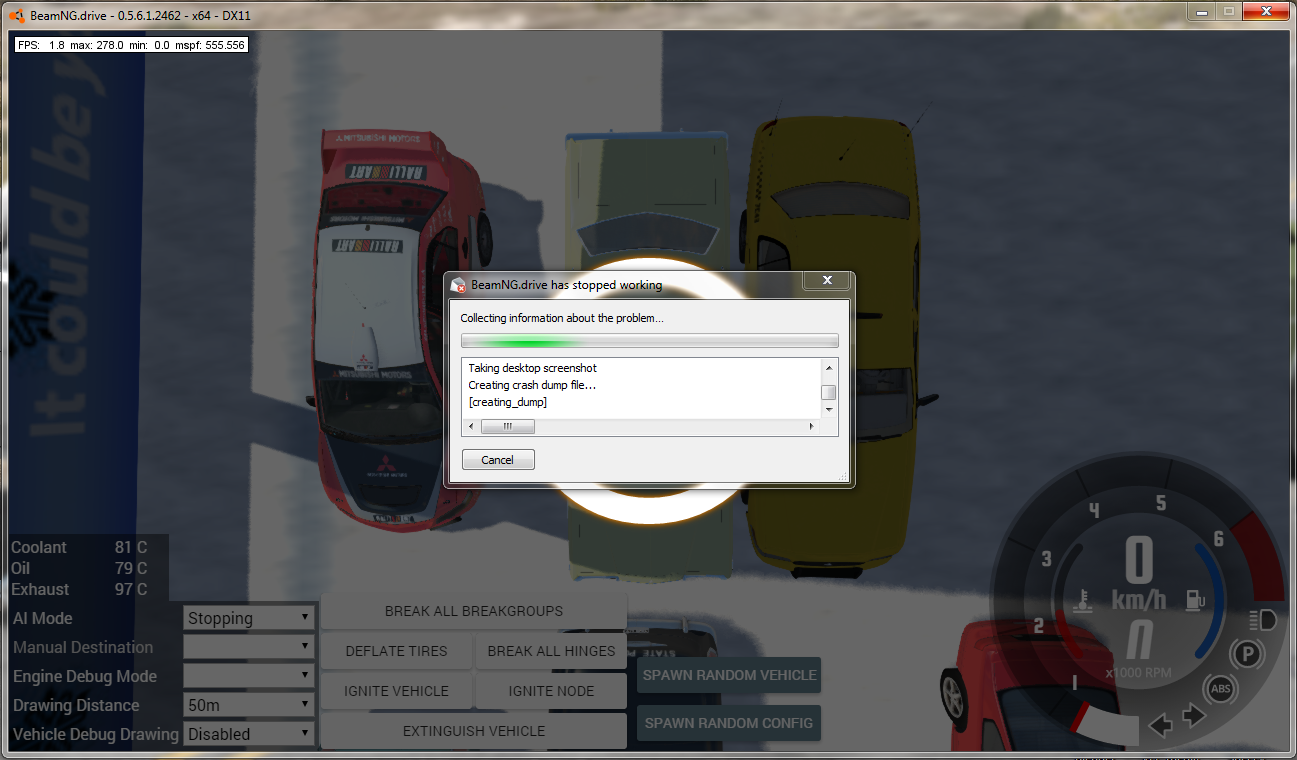The image size is (1297, 760).
Task: Click the SPAWN RANDOM VEHICLE button
Action: point(729,675)
